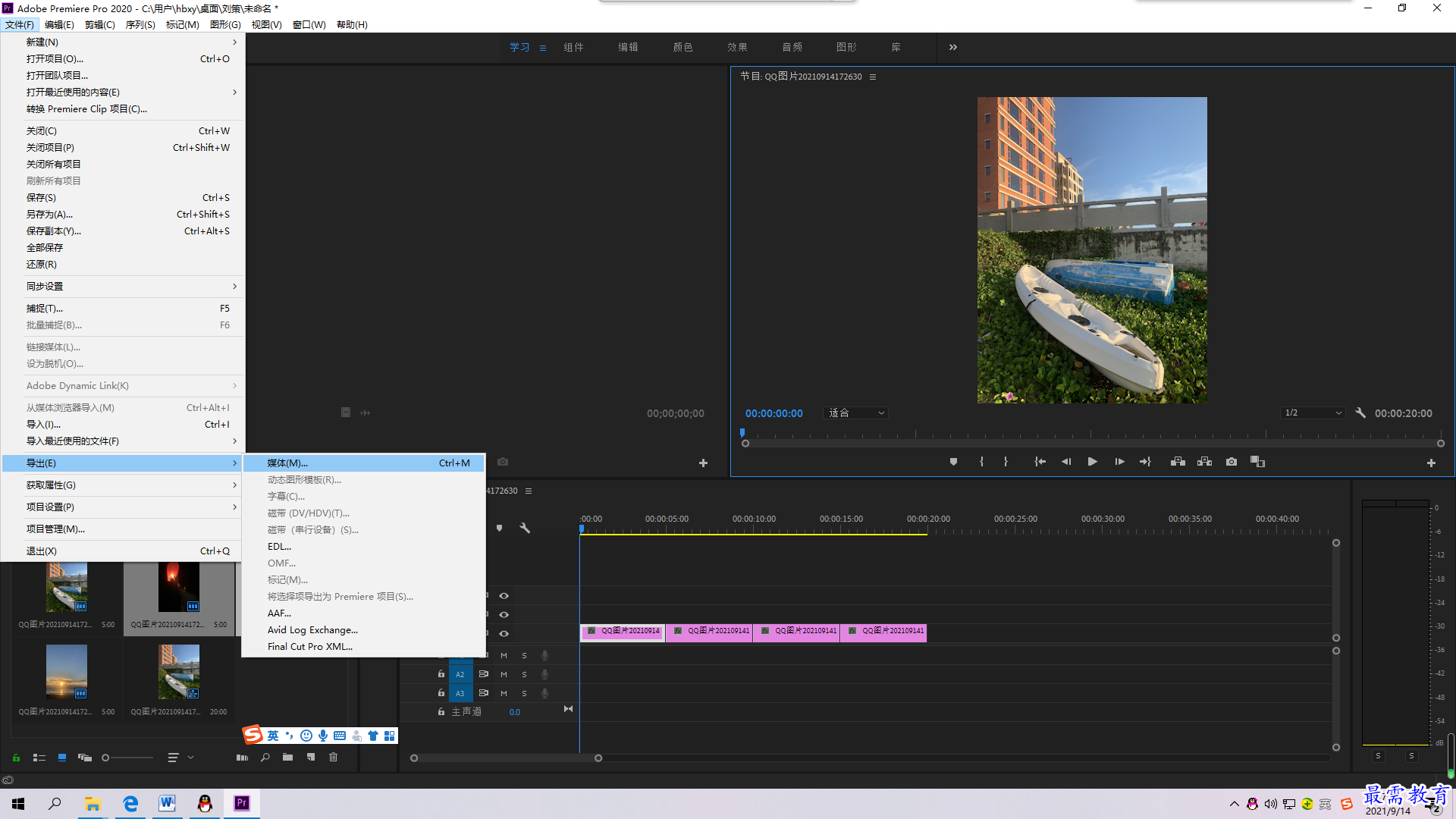Open sort icons dropdown in project panel
Viewport: 1456px width, 819px height.
point(180,758)
